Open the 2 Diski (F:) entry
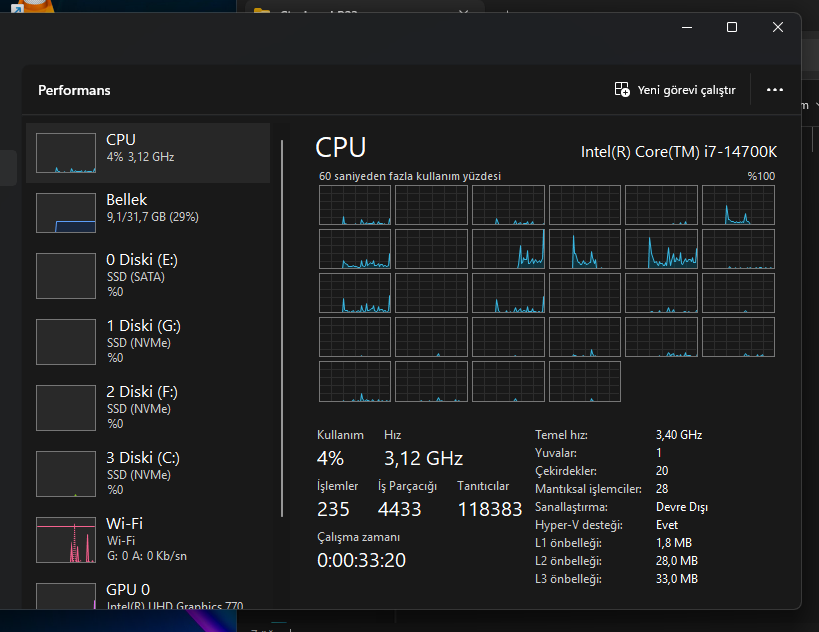 (x=148, y=407)
